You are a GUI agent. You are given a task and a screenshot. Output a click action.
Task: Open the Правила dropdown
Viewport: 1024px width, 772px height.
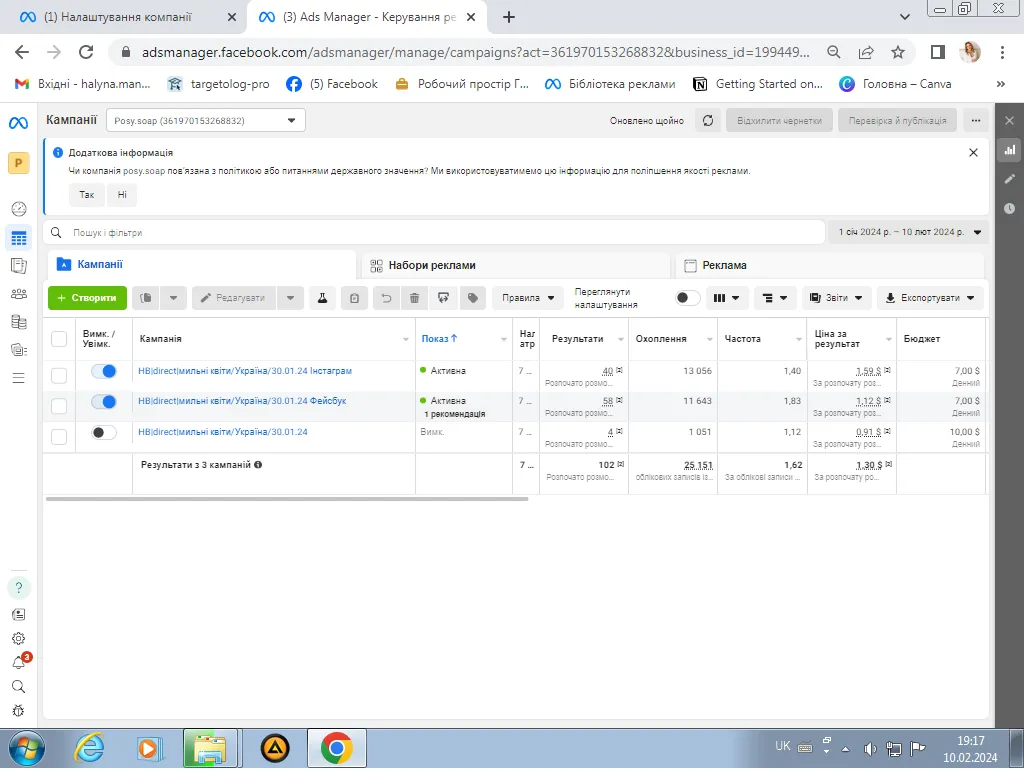pyautogui.click(x=528, y=298)
